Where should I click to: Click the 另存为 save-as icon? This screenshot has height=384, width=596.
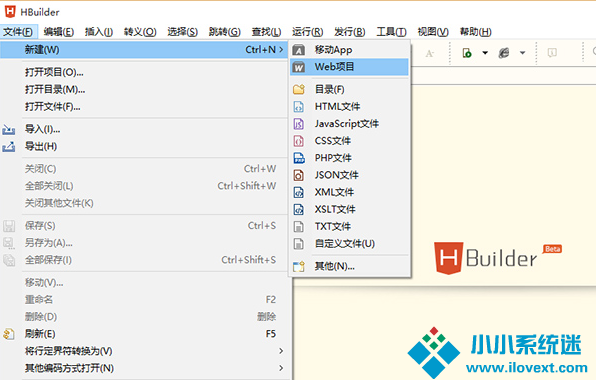click(9, 243)
